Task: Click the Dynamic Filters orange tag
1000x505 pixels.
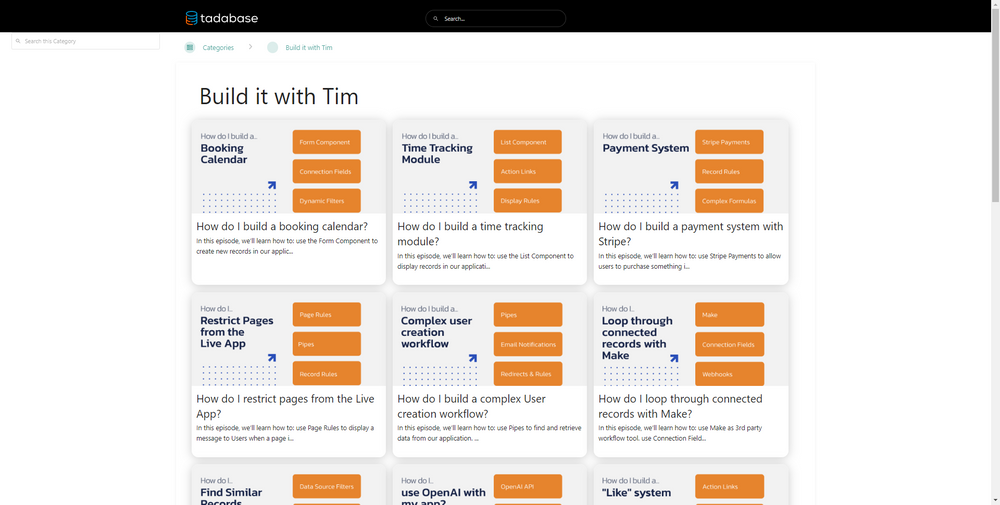Action: coord(327,201)
